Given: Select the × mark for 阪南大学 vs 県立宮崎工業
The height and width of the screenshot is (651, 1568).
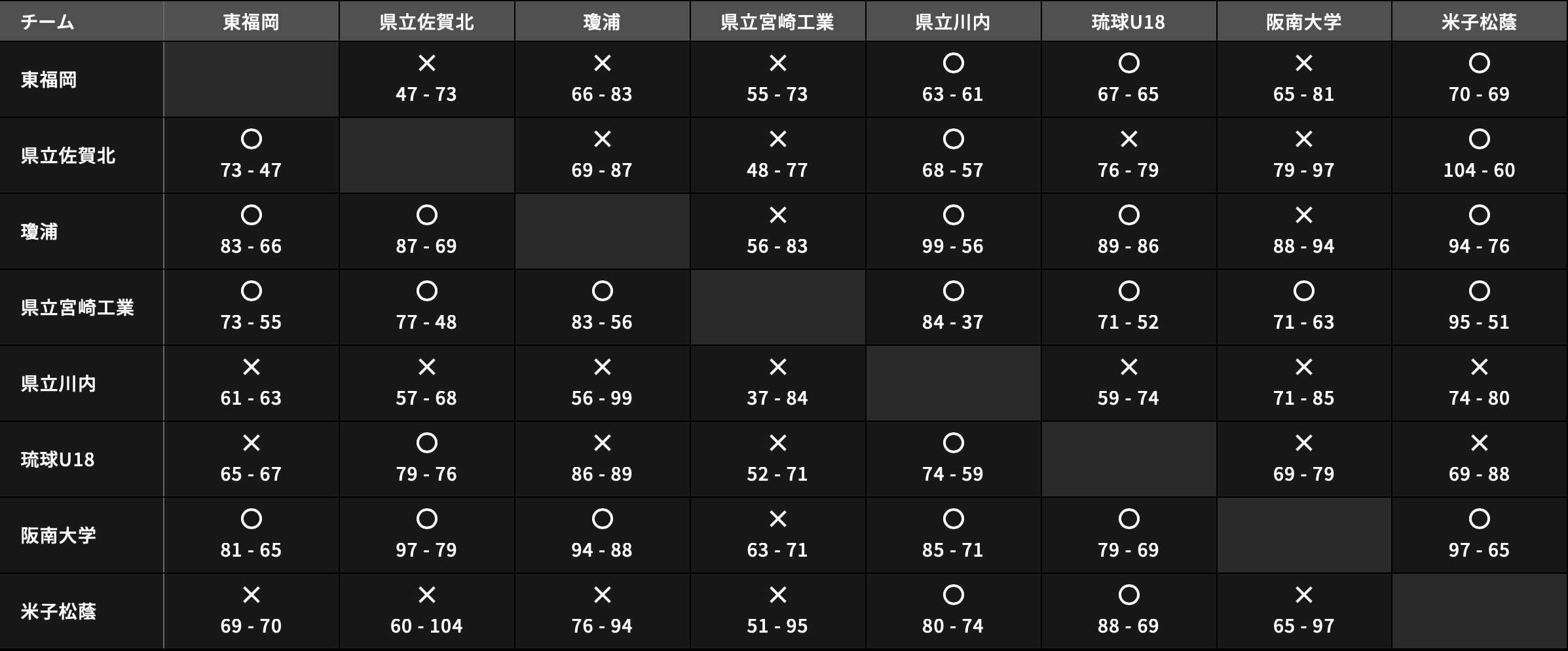Looking at the screenshot, I should click(x=777, y=519).
